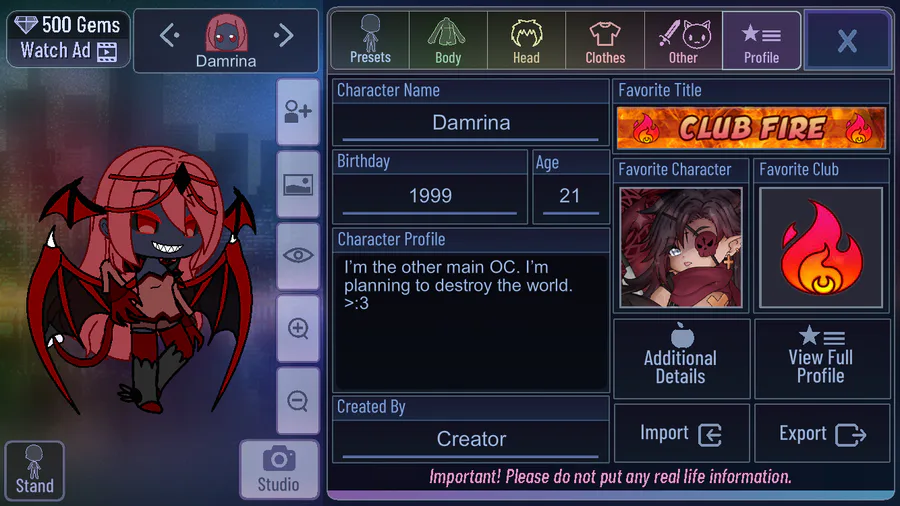Switch to the Presets tab

tap(370, 40)
